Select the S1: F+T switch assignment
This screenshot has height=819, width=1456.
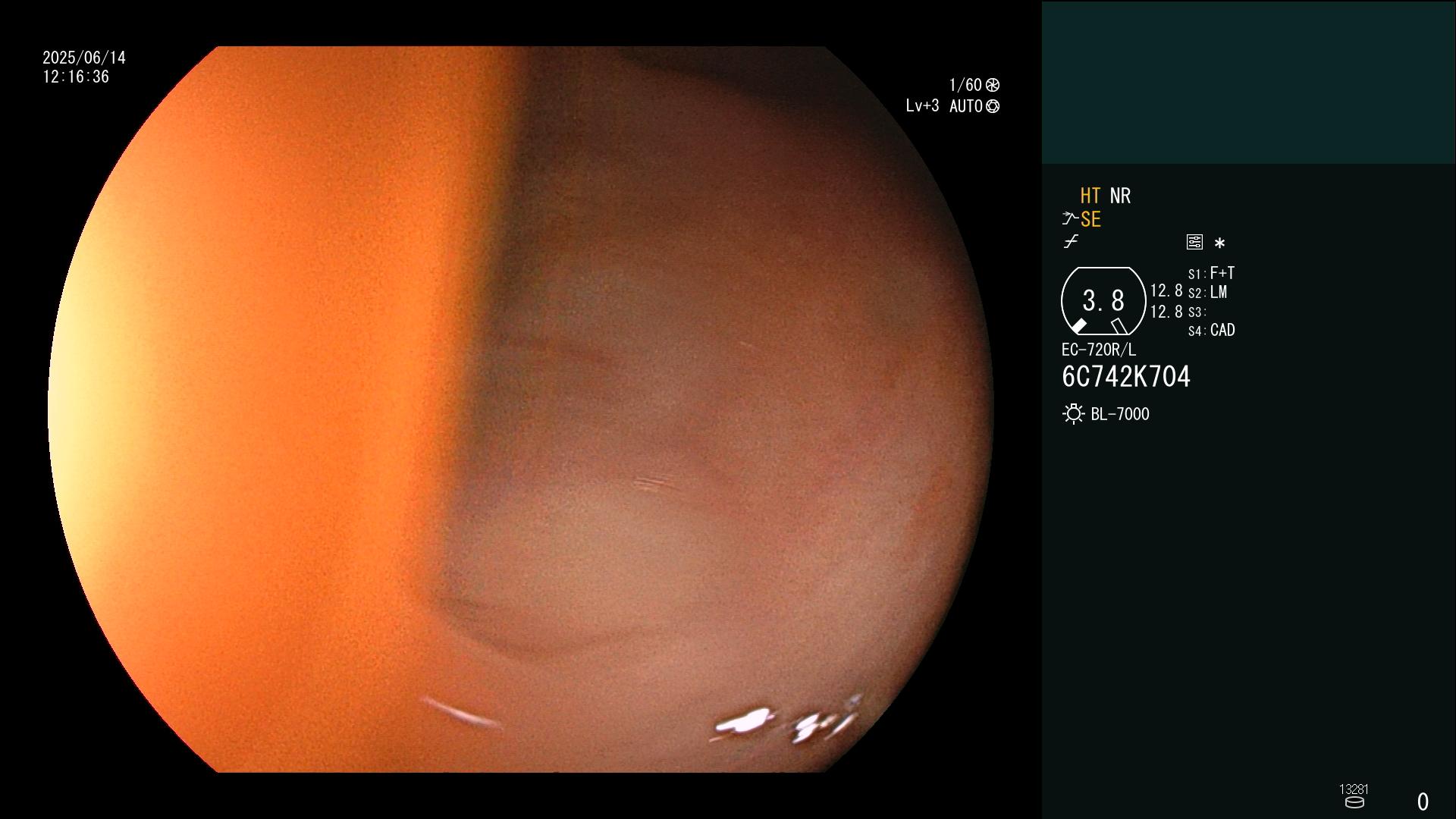(1211, 273)
